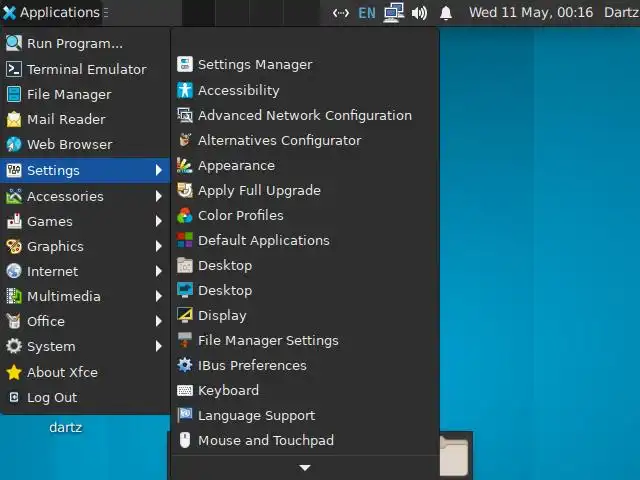Click the network connection tray icon
The height and width of the screenshot is (480, 640).
tap(394, 13)
